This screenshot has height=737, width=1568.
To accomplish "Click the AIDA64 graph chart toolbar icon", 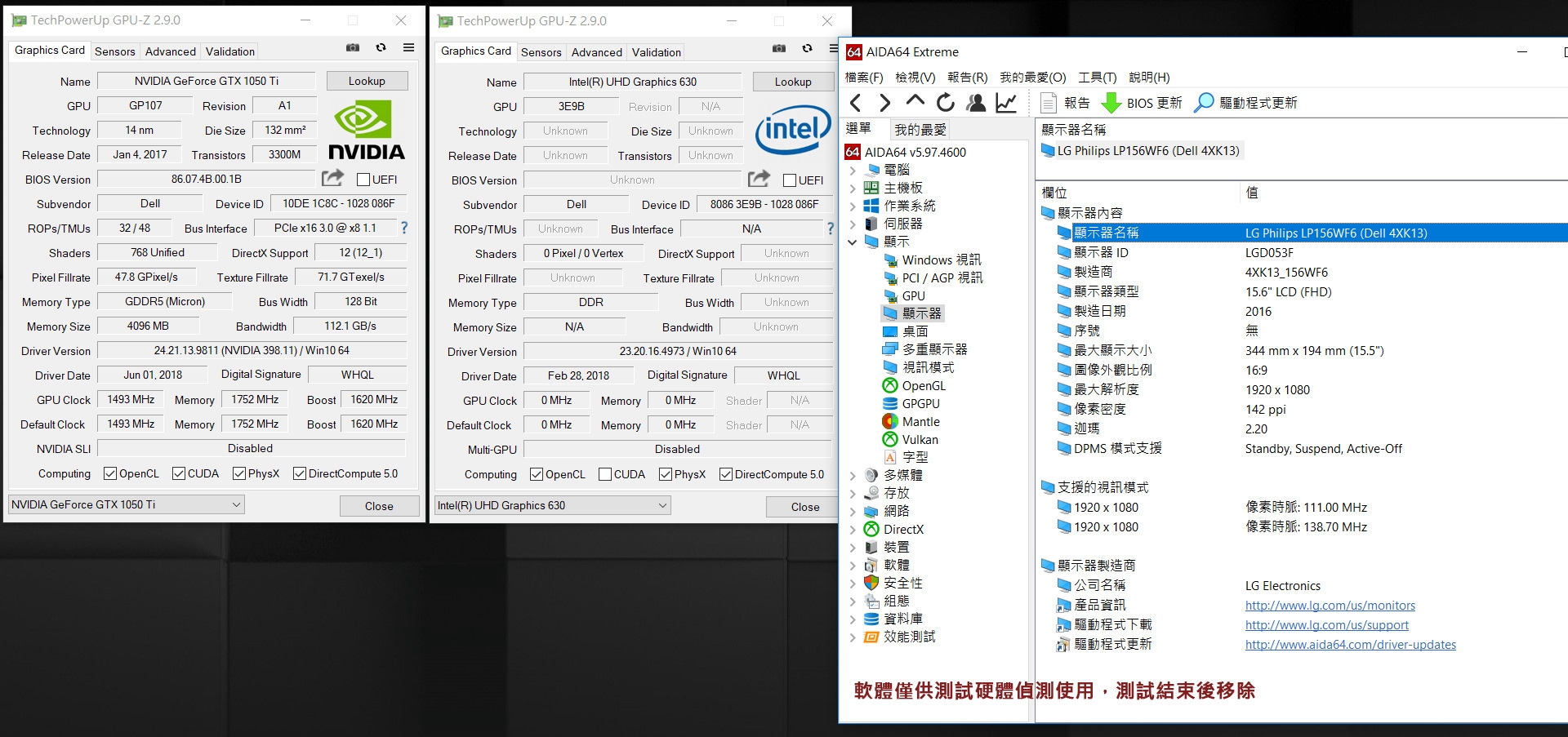I will pyautogui.click(x=1006, y=103).
